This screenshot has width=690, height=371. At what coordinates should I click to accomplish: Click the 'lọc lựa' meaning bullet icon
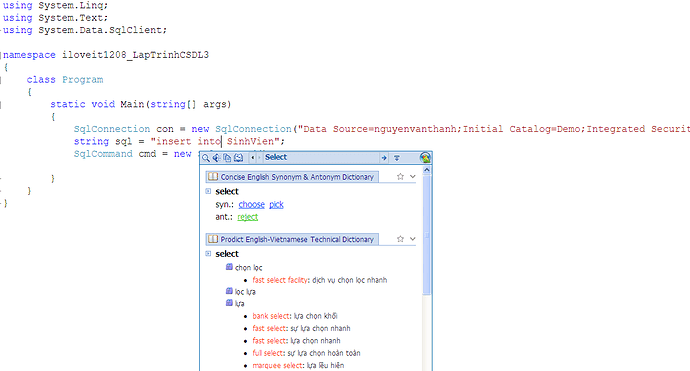tap(229, 291)
